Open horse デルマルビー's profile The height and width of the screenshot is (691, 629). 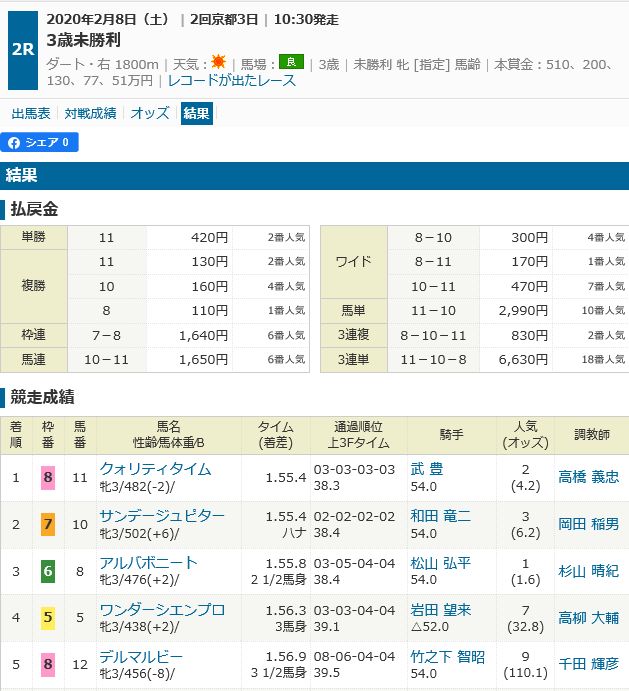coord(141,656)
